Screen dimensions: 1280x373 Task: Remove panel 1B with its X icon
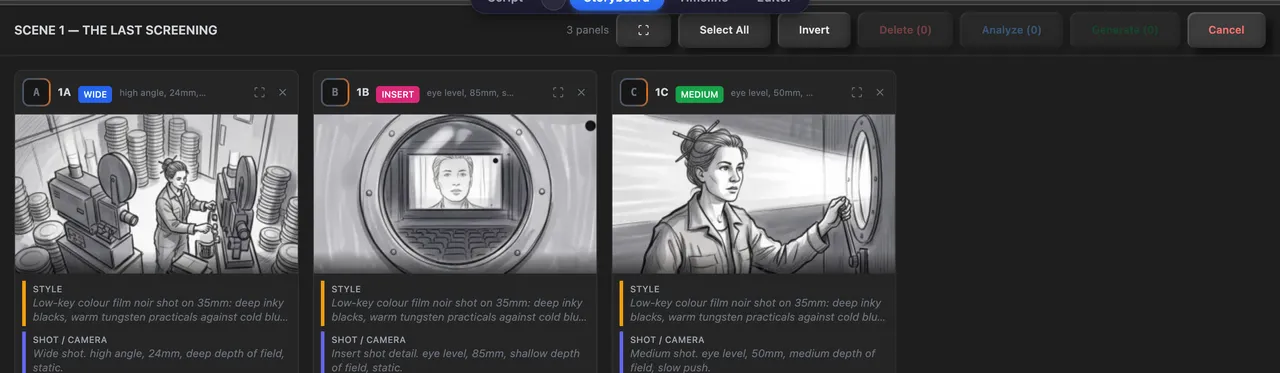click(581, 92)
